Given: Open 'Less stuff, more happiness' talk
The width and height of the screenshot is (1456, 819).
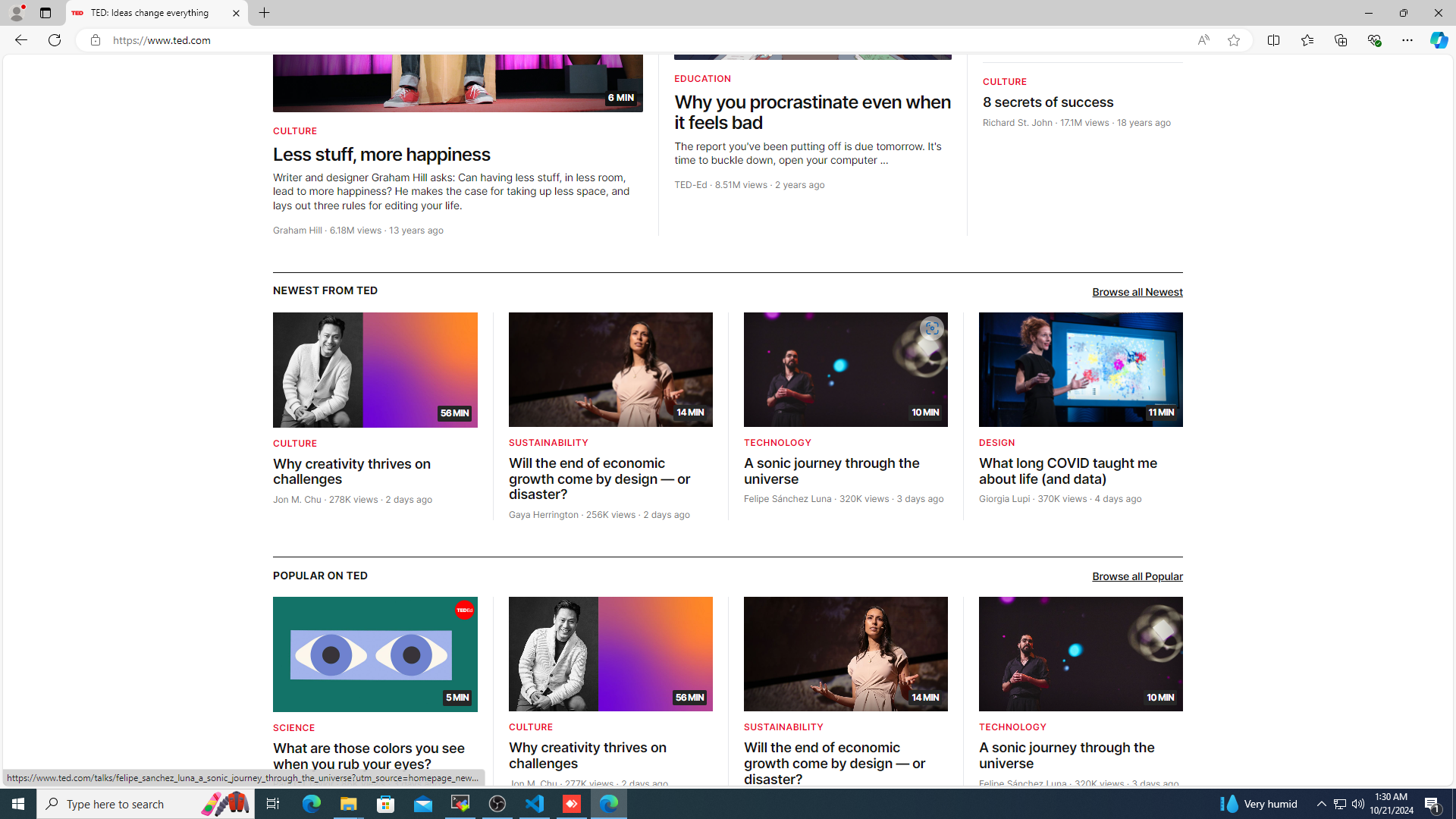Looking at the screenshot, I should (381, 155).
